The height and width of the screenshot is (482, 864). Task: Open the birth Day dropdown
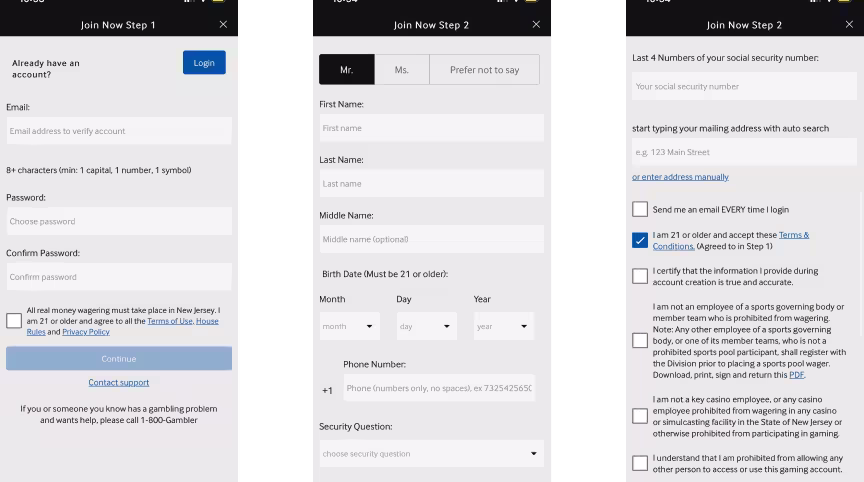point(426,326)
